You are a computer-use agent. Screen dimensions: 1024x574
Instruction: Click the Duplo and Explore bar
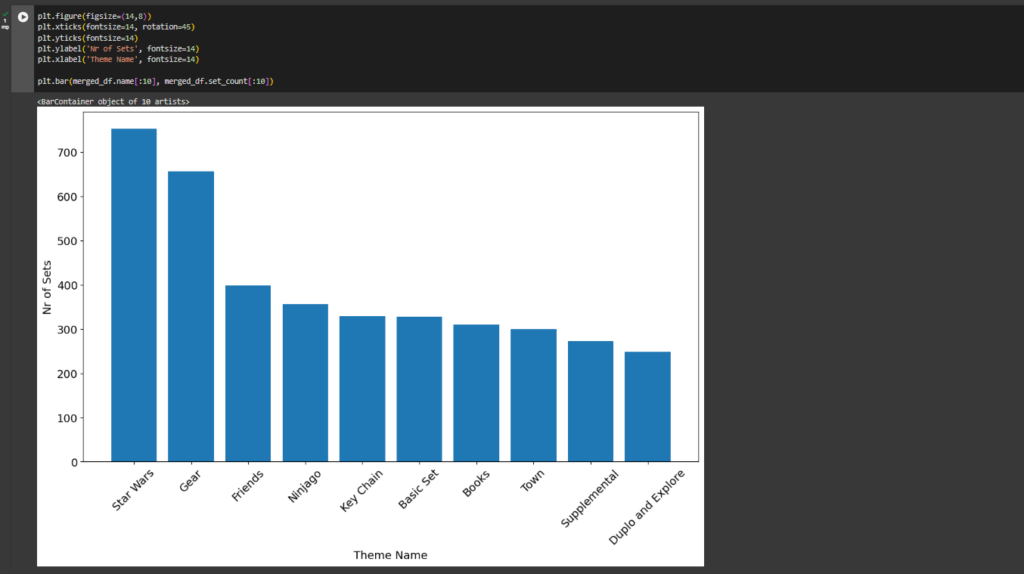click(647, 406)
